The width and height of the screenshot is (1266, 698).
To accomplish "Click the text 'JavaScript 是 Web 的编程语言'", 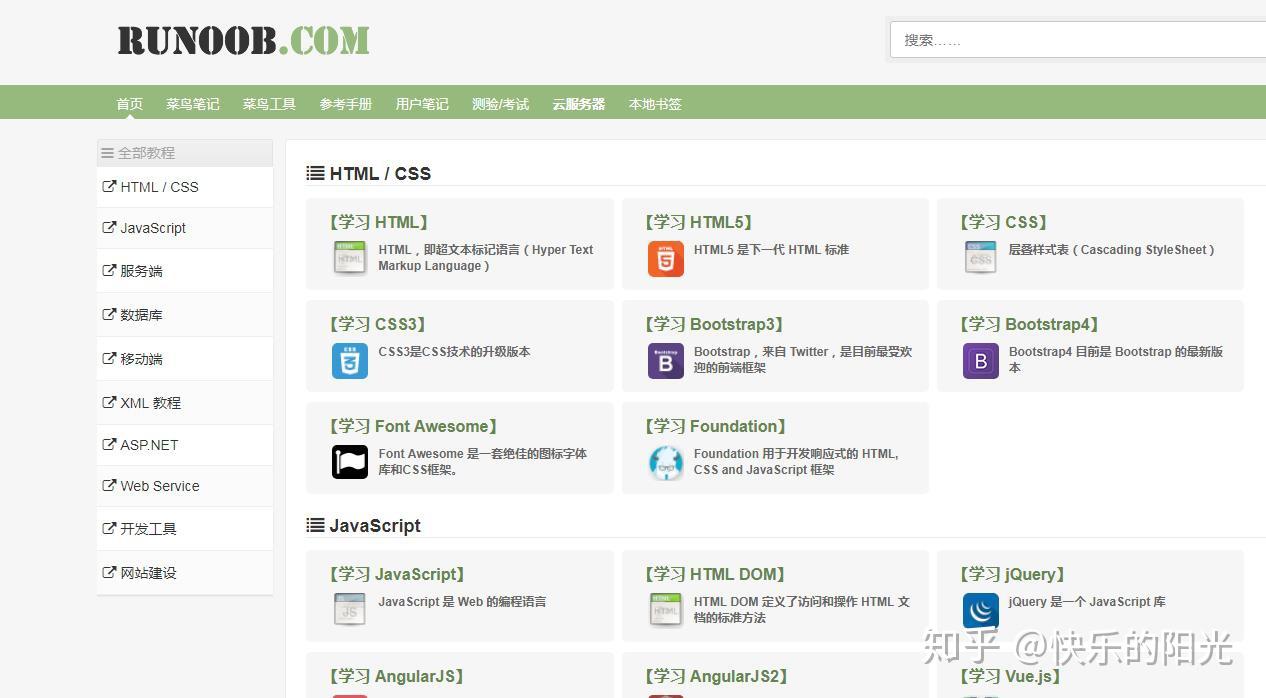I will pyautogui.click(x=462, y=602).
